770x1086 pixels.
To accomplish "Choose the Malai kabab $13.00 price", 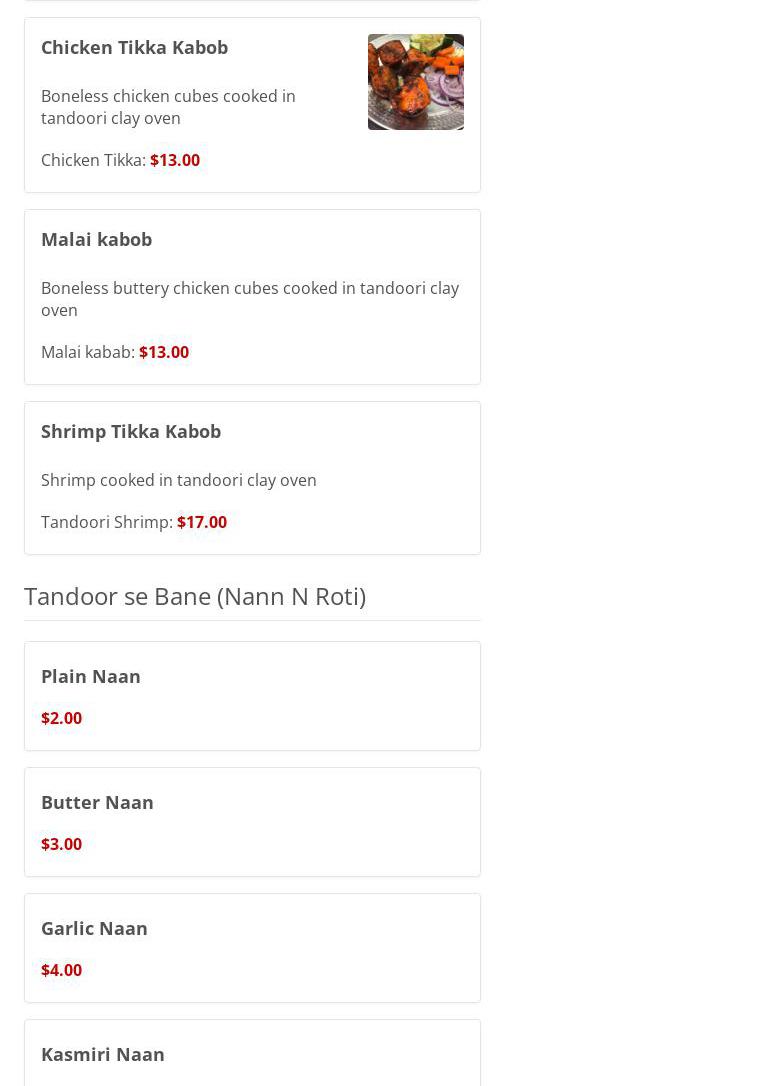I will [x=164, y=352].
